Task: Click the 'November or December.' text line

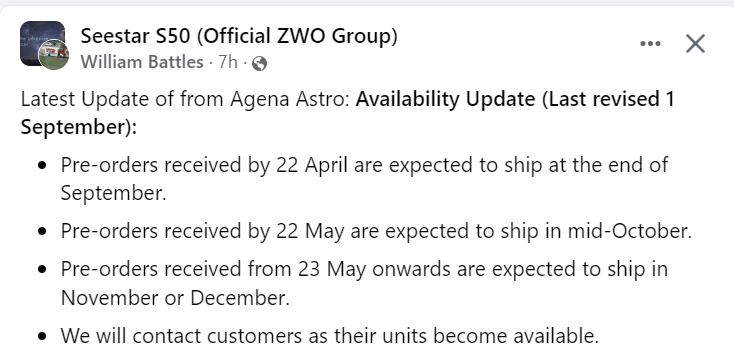Action: point(175,298)
